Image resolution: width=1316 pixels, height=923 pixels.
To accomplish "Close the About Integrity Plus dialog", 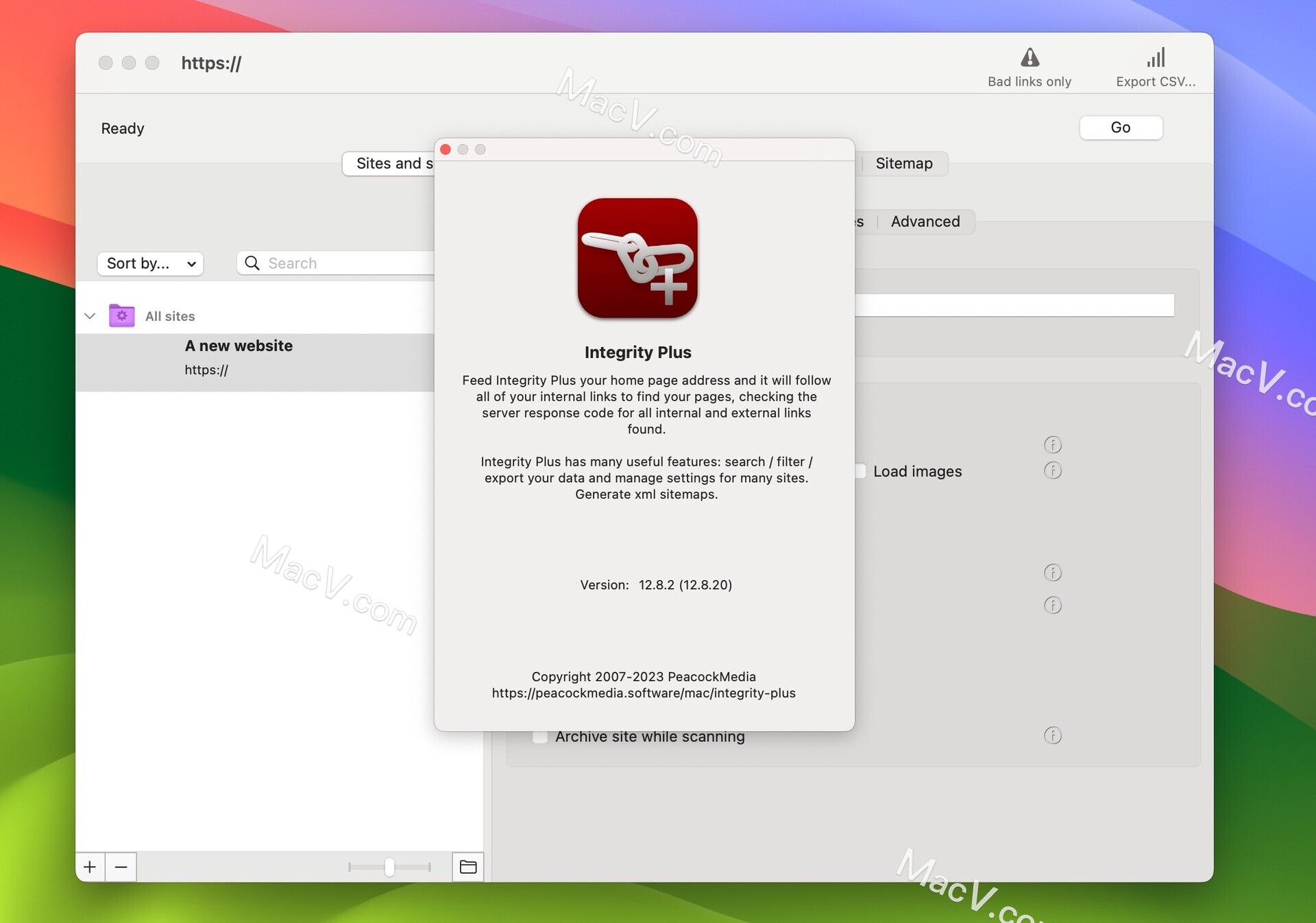I will point(446,149).
